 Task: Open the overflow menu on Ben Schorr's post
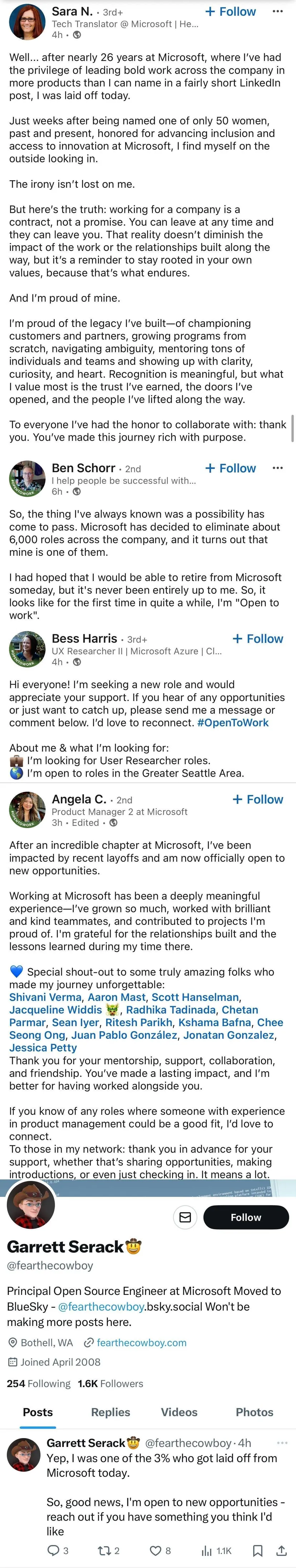278,468
